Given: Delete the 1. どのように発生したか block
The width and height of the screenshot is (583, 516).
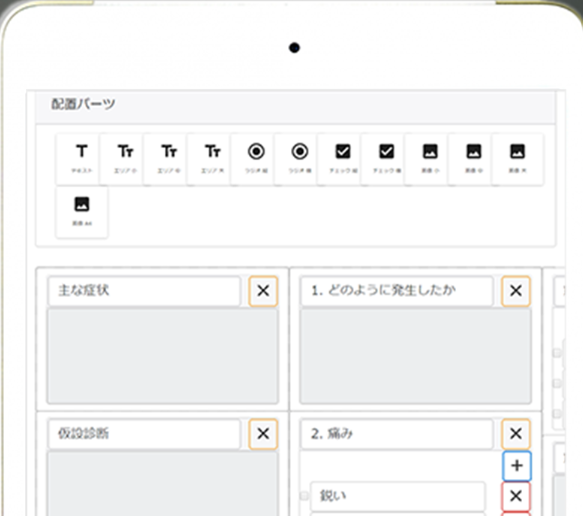Looking at the screenshot, I should tap(516, 291).
